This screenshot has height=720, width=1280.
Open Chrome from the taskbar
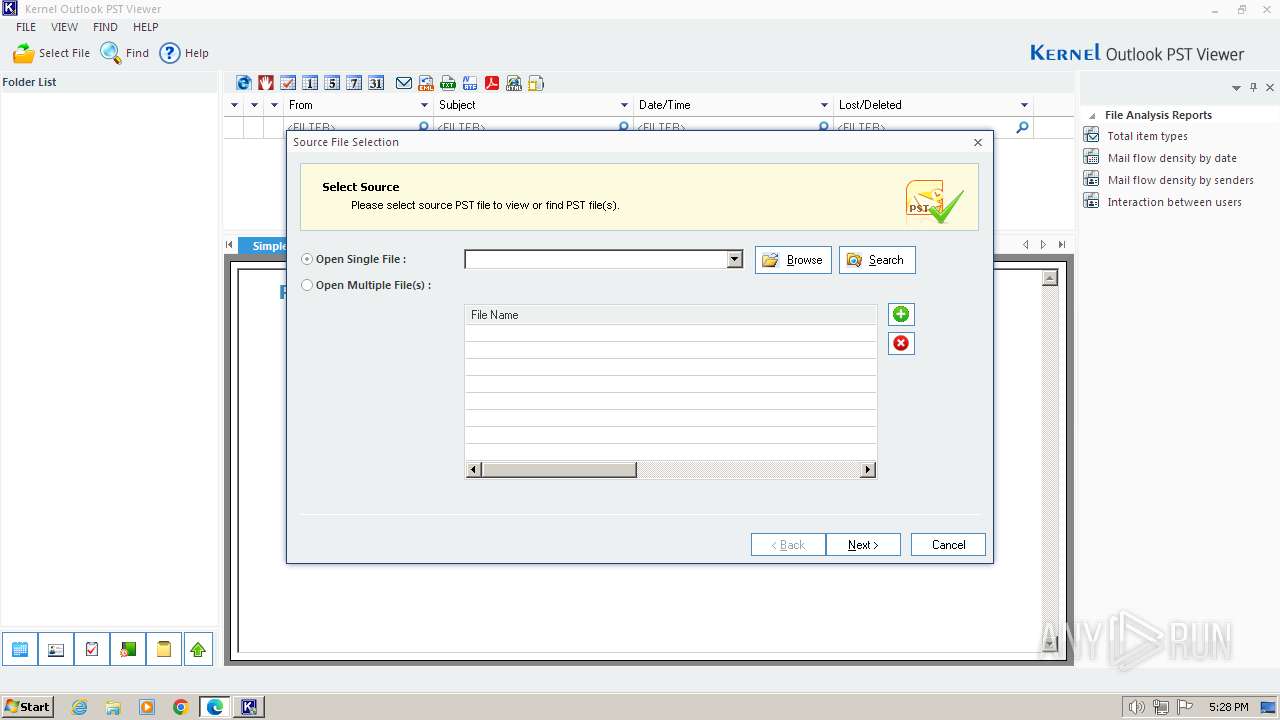pyautogui.click(x=180, y=707)
